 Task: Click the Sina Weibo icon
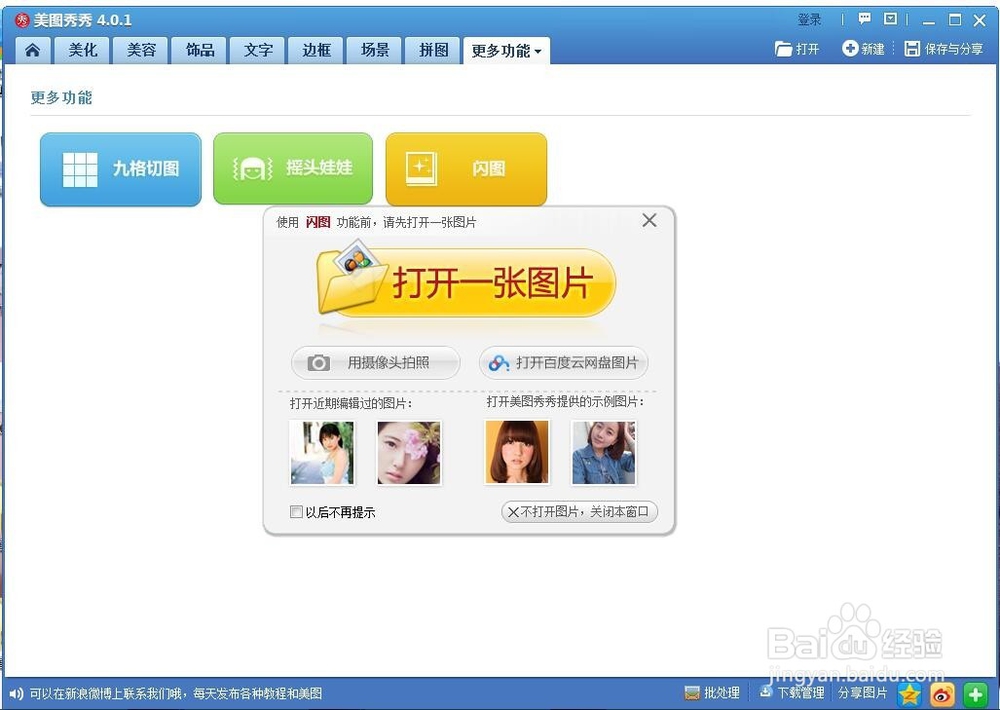coord(942,694)
